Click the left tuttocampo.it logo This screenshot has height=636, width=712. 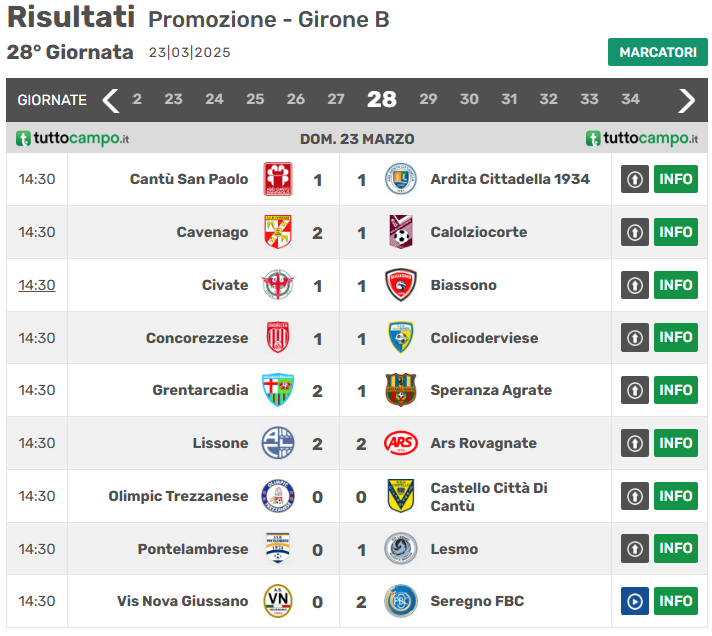click(72, 138)
